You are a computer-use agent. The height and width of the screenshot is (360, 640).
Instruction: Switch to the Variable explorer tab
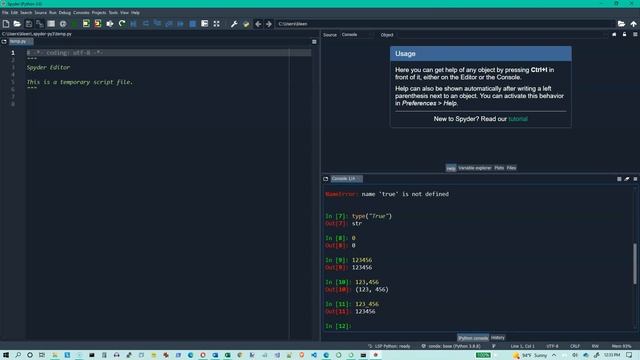tap(475, 168)
